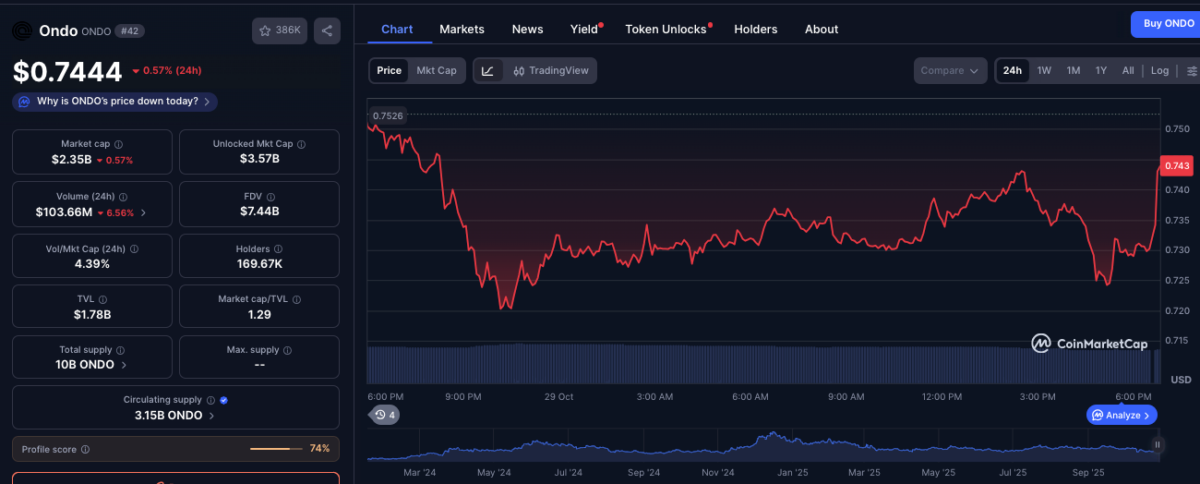Toggle Log scale on chart
Viewport: 1200px width, 484px height.
coord(1159,71)
